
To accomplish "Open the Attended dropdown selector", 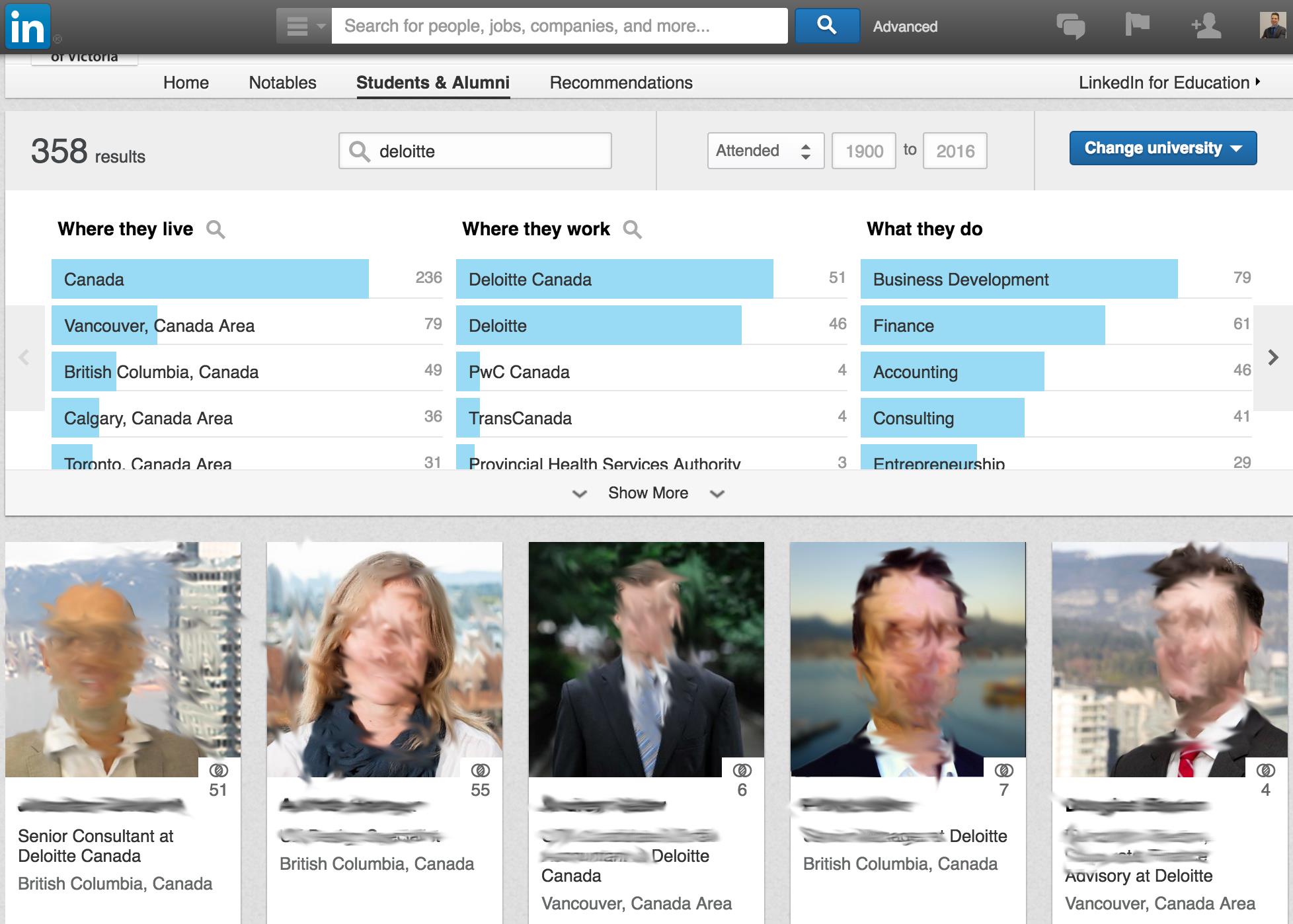I will click(765, 151).
